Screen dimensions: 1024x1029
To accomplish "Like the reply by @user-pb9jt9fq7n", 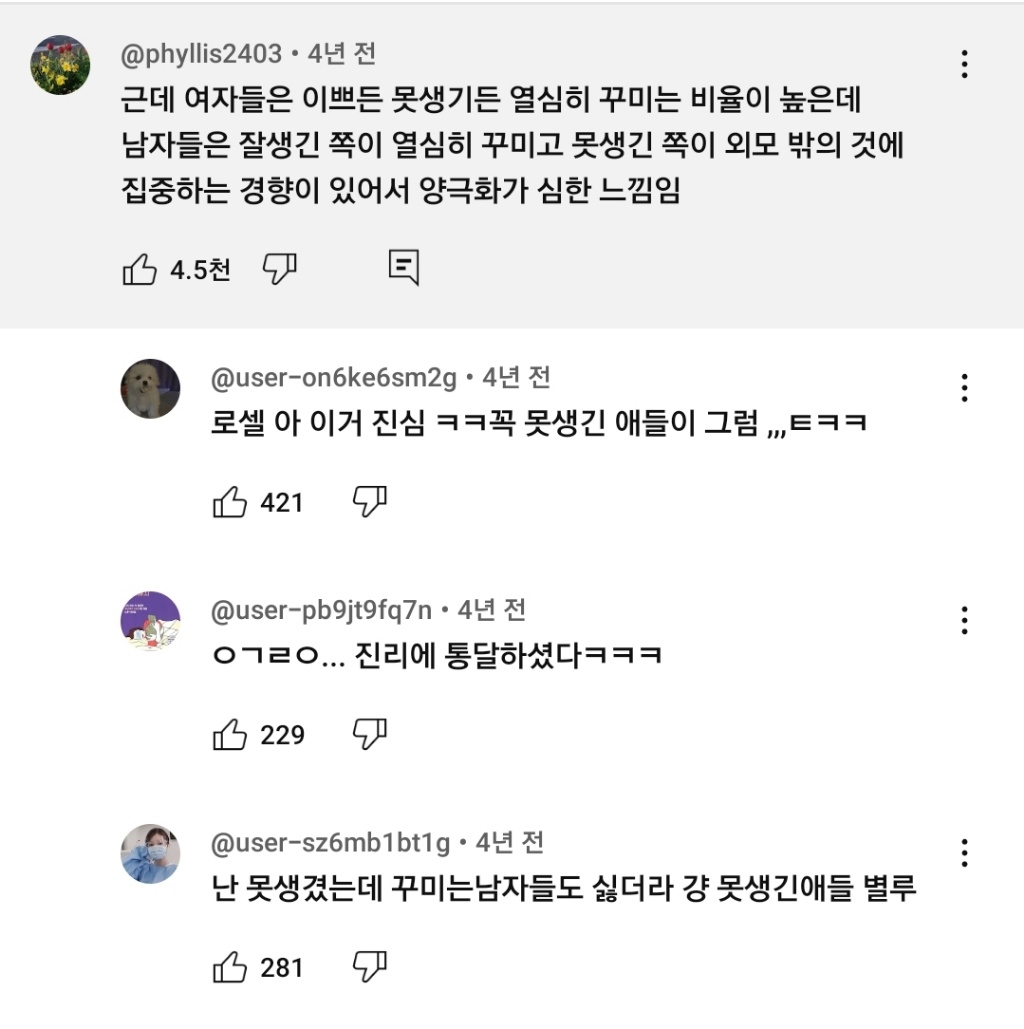I will (230, 735).
